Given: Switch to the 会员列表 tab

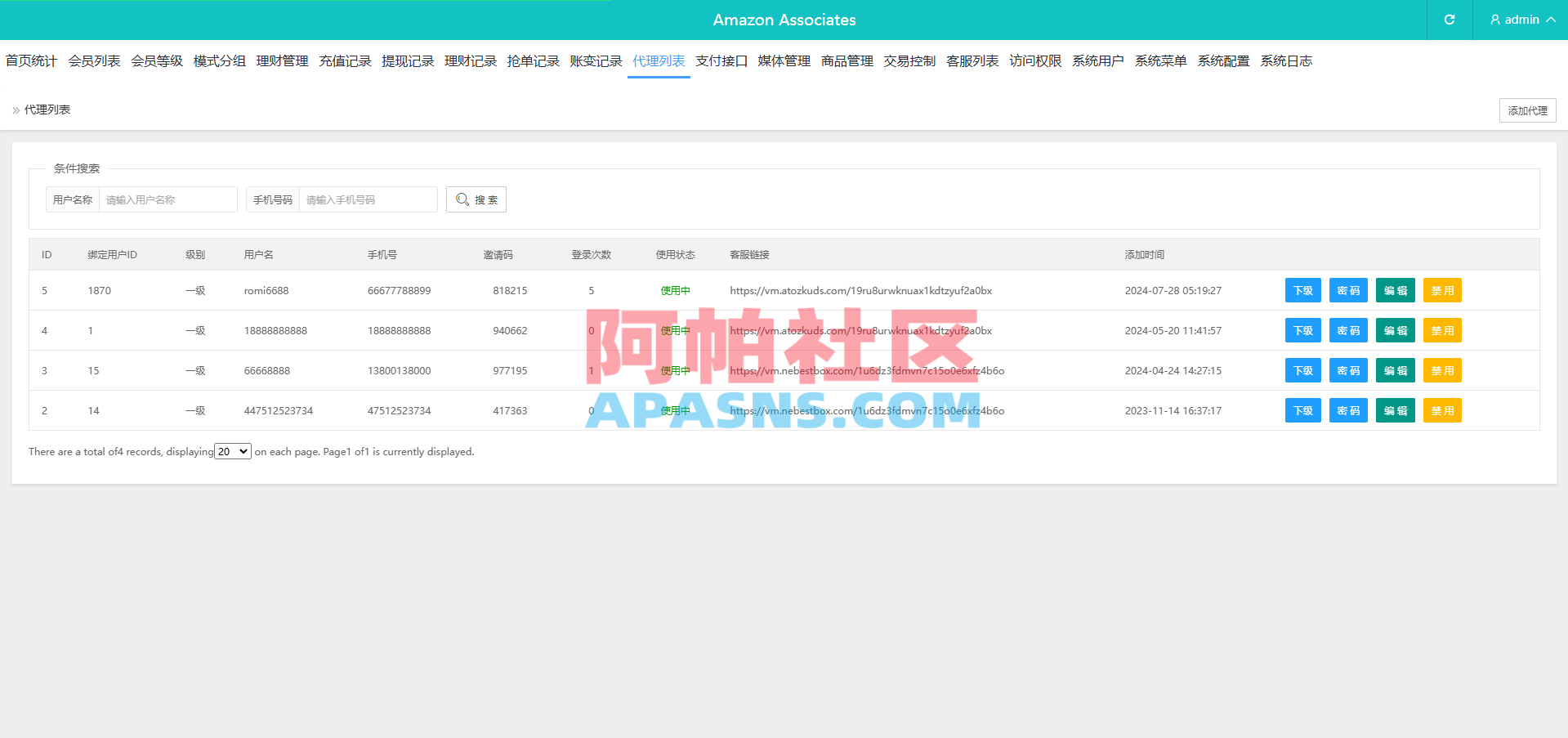Looking at the screenshot, I should pyautogui.click(x=94, y=60).
